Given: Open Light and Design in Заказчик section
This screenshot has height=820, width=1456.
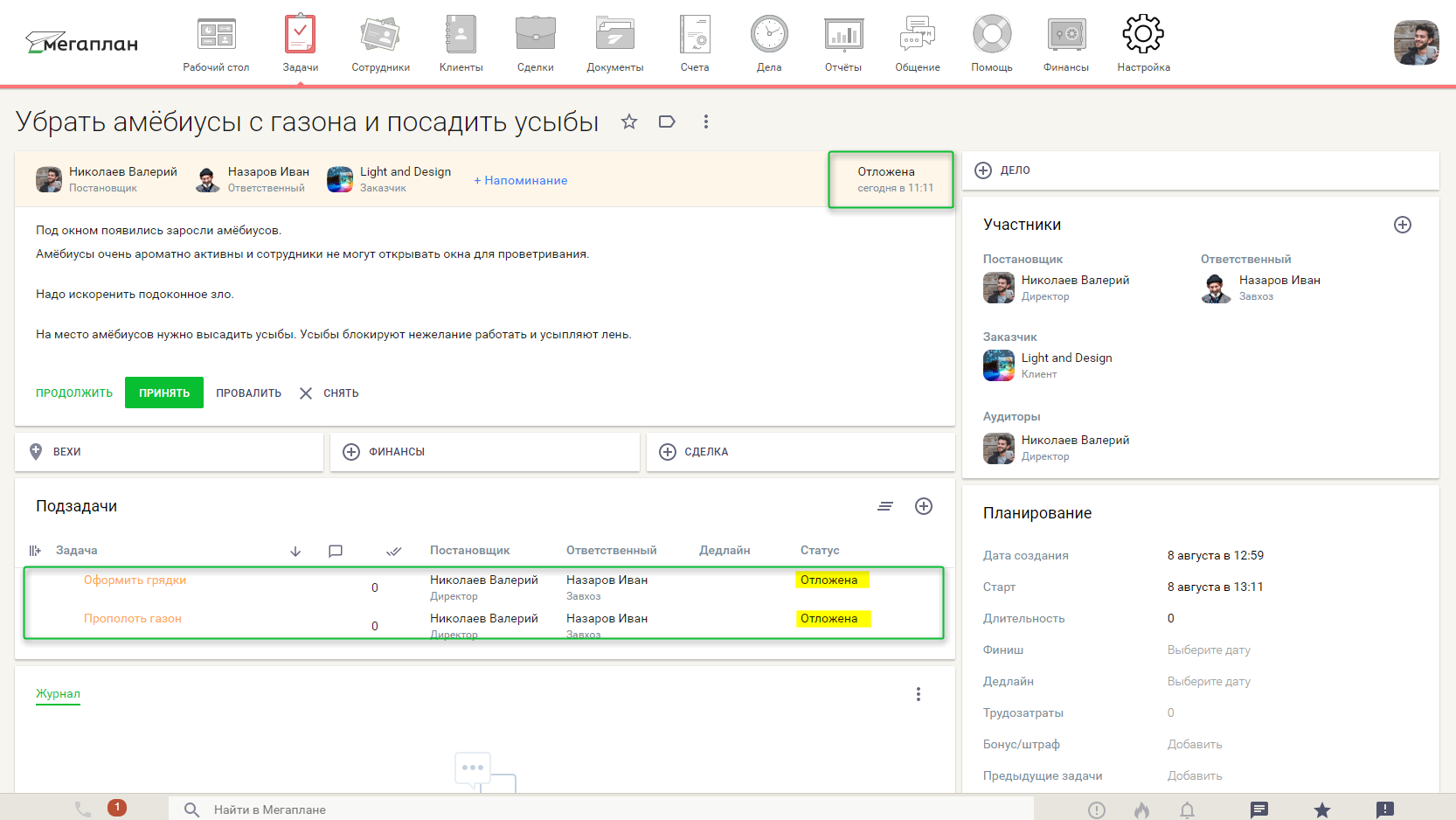Looking at the screenshot, I should point(1066,358).
